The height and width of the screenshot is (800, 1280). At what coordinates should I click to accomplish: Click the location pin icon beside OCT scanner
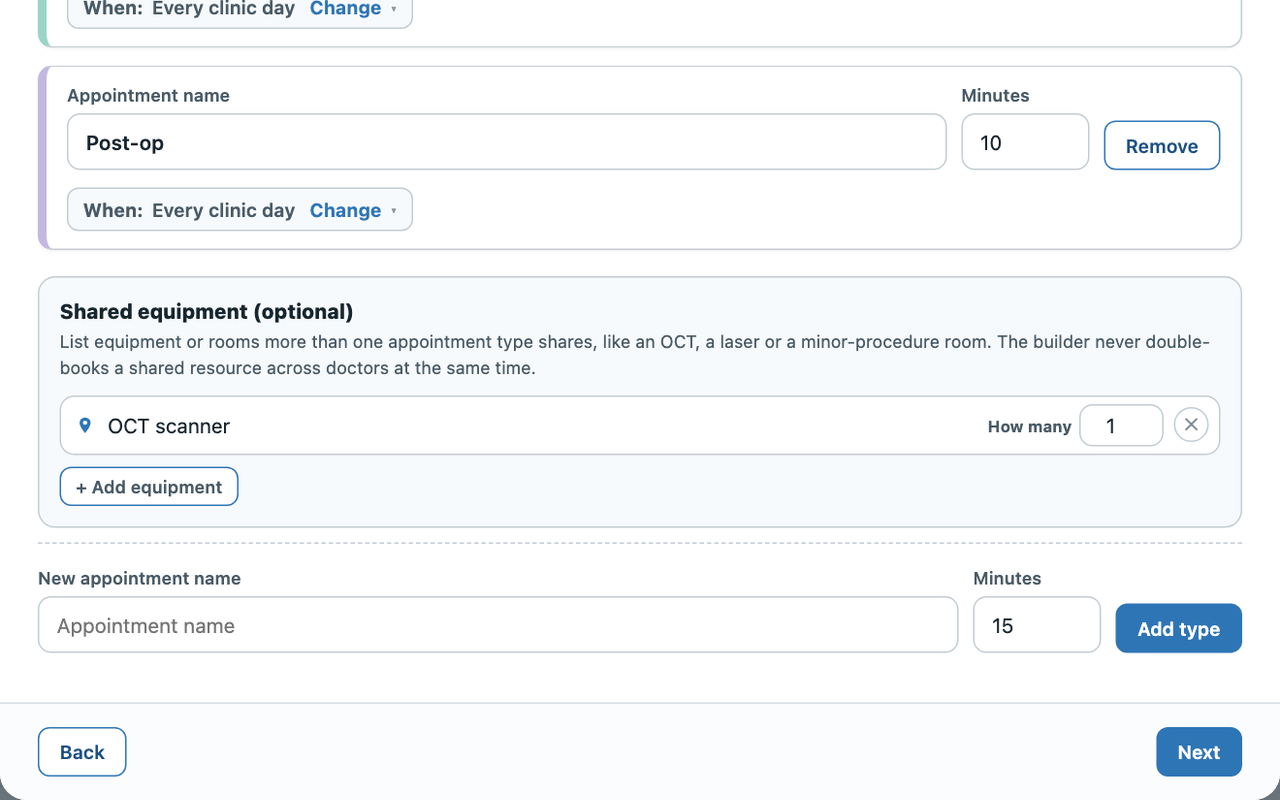click(x=85, y=426)
